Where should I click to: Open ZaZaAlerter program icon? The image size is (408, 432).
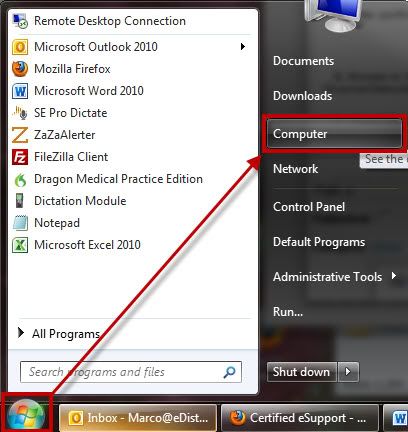point(20,135)
